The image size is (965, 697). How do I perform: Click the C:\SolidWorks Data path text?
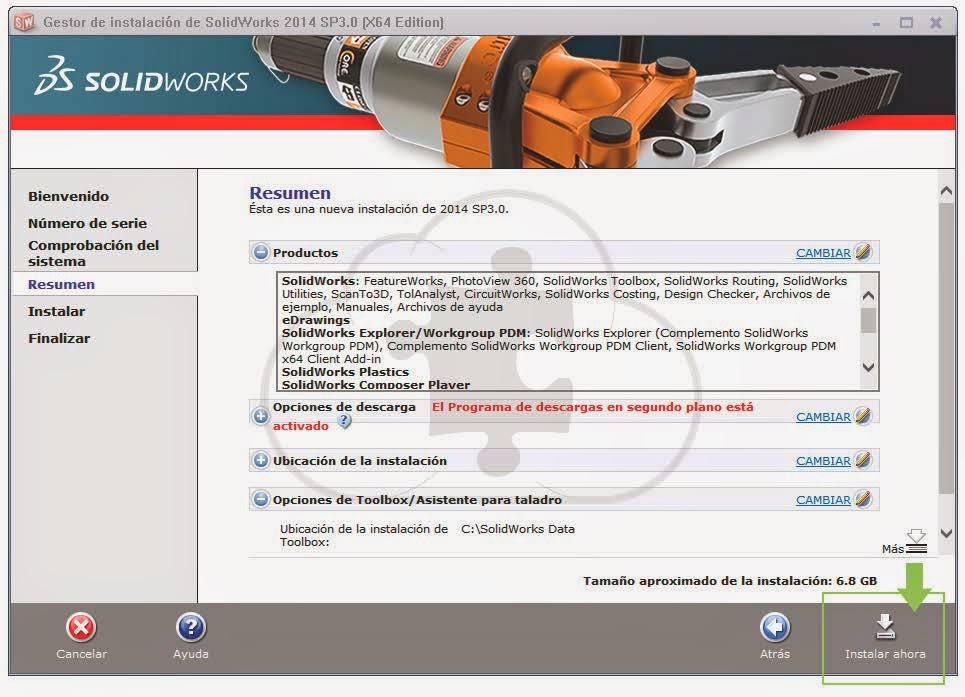pos(518,529)
